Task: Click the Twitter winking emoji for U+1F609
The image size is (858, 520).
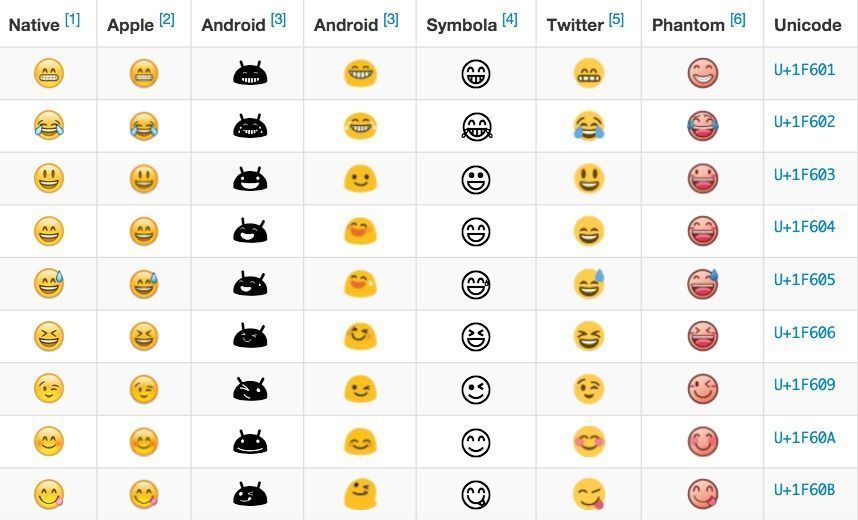Action: point(589,388)
